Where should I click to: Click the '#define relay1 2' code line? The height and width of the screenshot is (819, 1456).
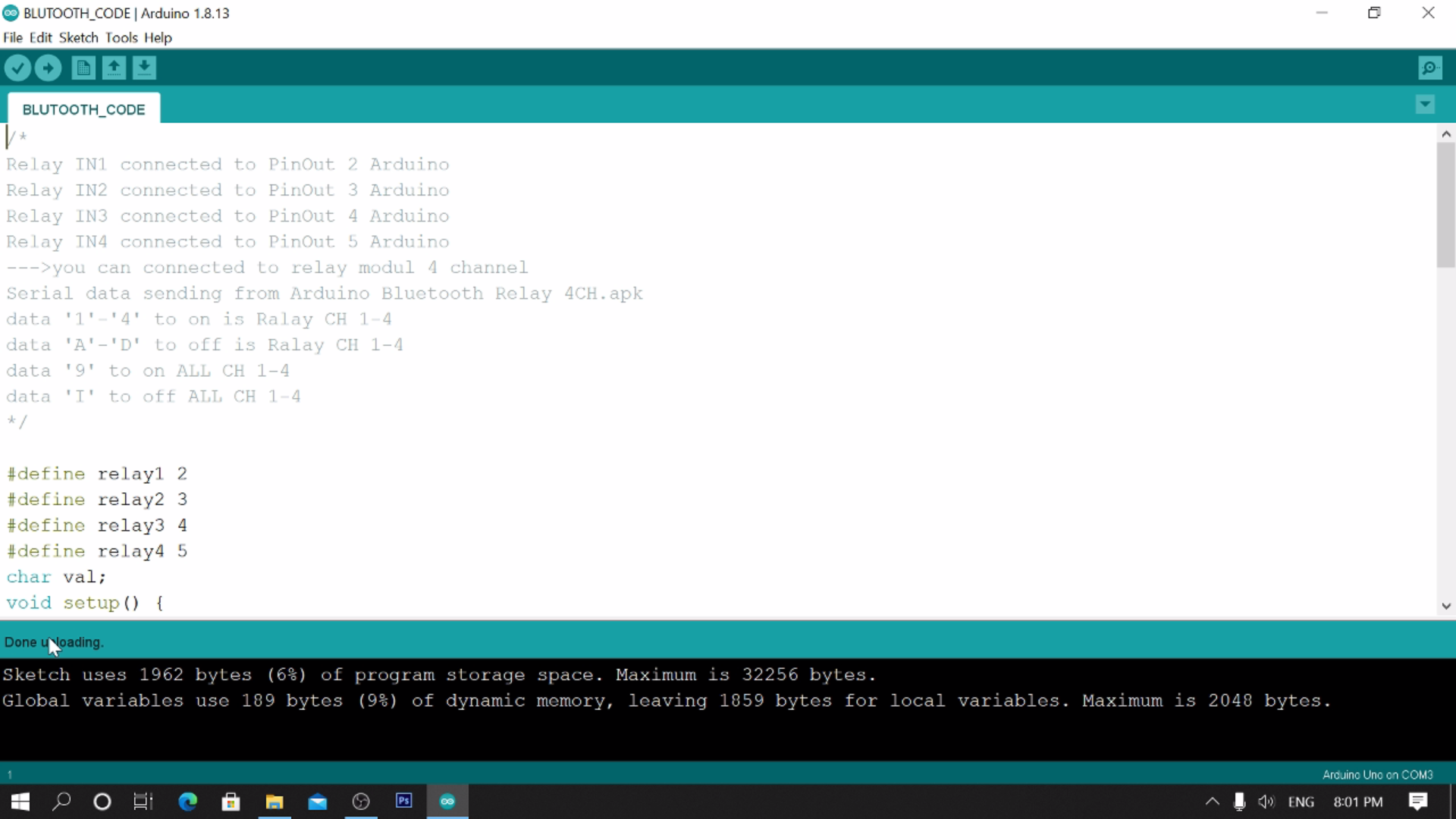(97, 474)
